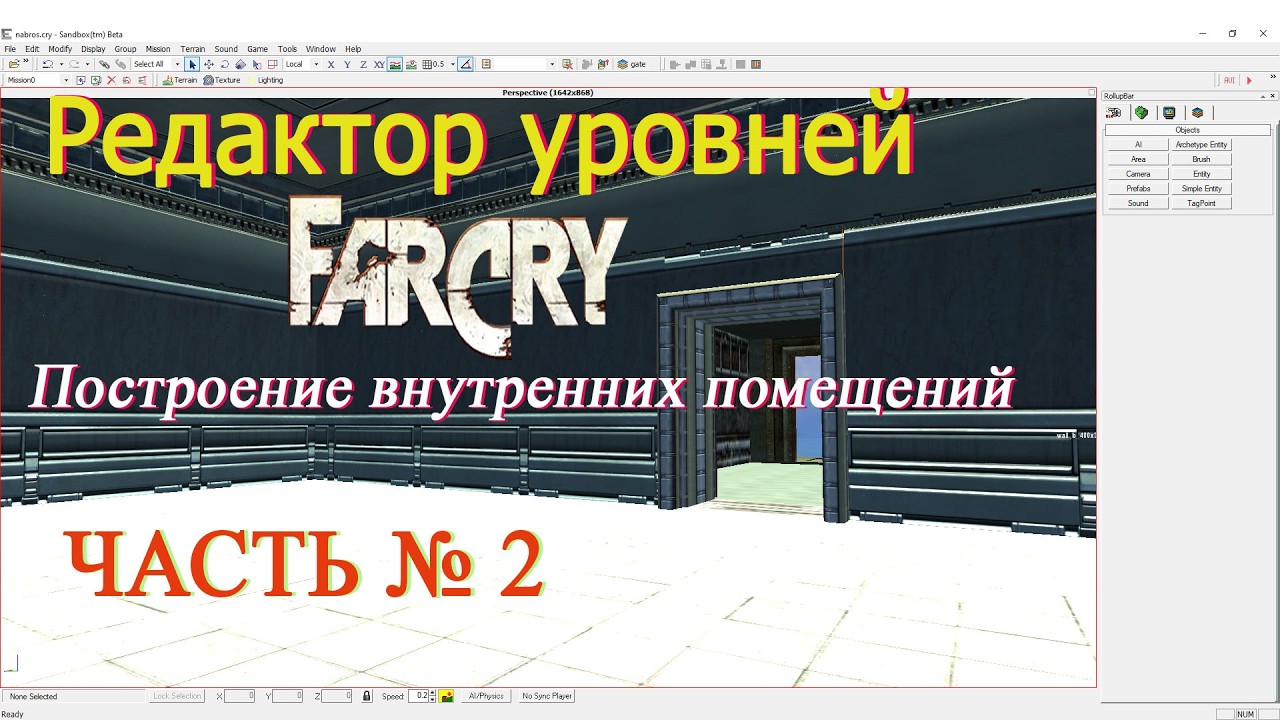Click the TagPoint button
The image size is (1280, 720).
click(1201, 203)
